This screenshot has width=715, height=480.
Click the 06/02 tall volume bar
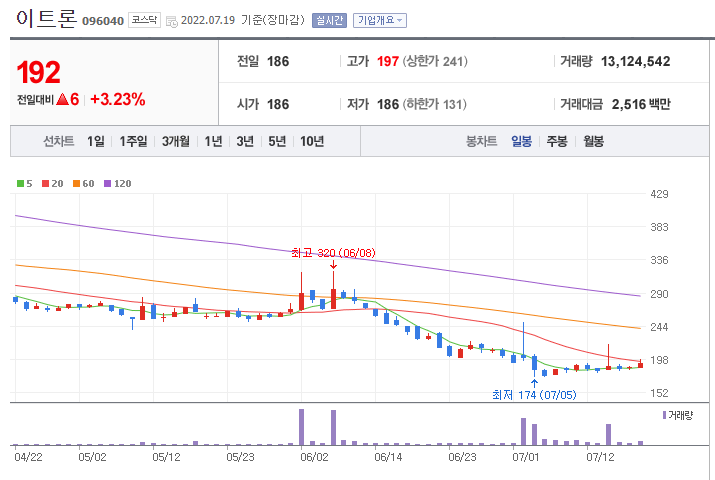point(301,427)
